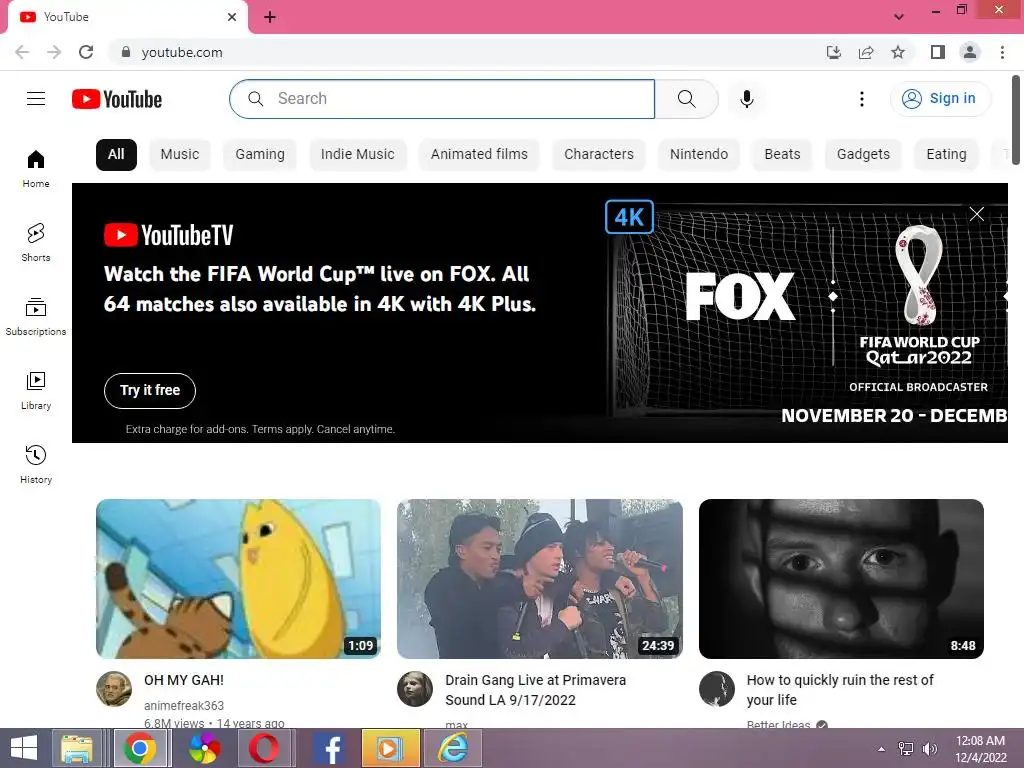Viewport: 1024px width, 768px height.
Task: Select the Indie Music chip
Action: coord(357,155)
